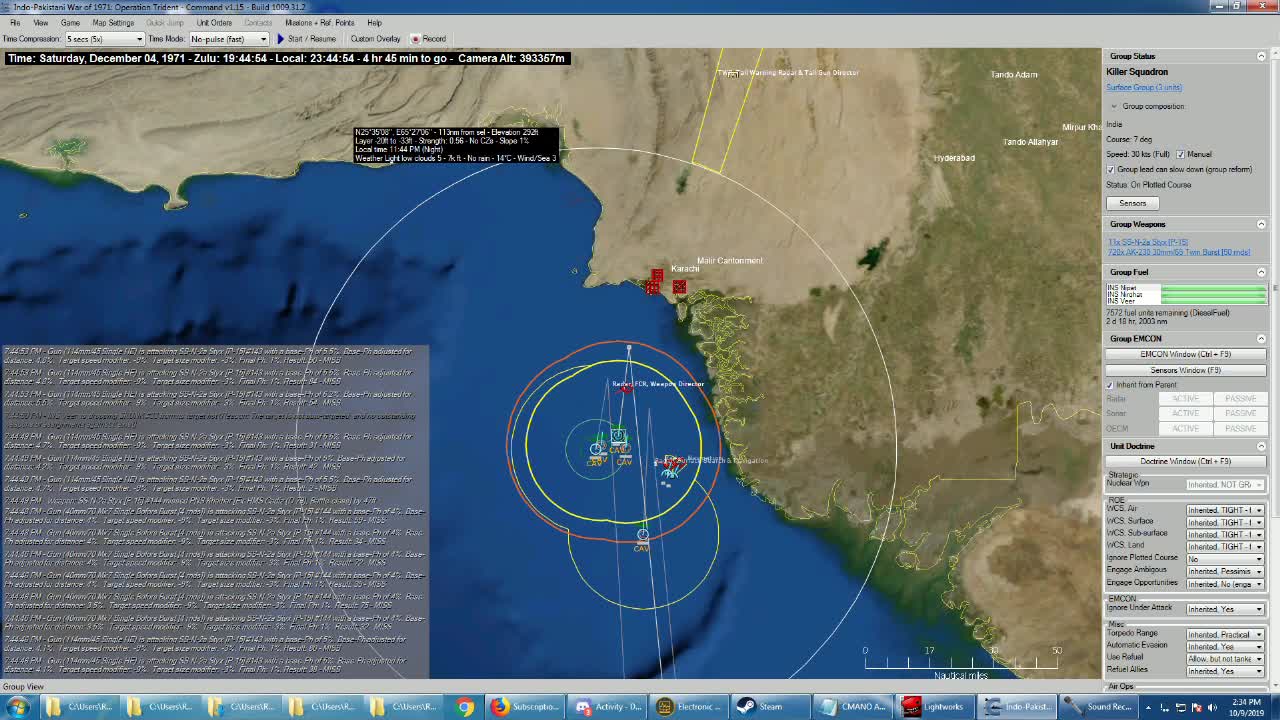This screenshot has height=720, width=1280.
Task: Open the CMANO taskbar window
Action: point(852,706)
